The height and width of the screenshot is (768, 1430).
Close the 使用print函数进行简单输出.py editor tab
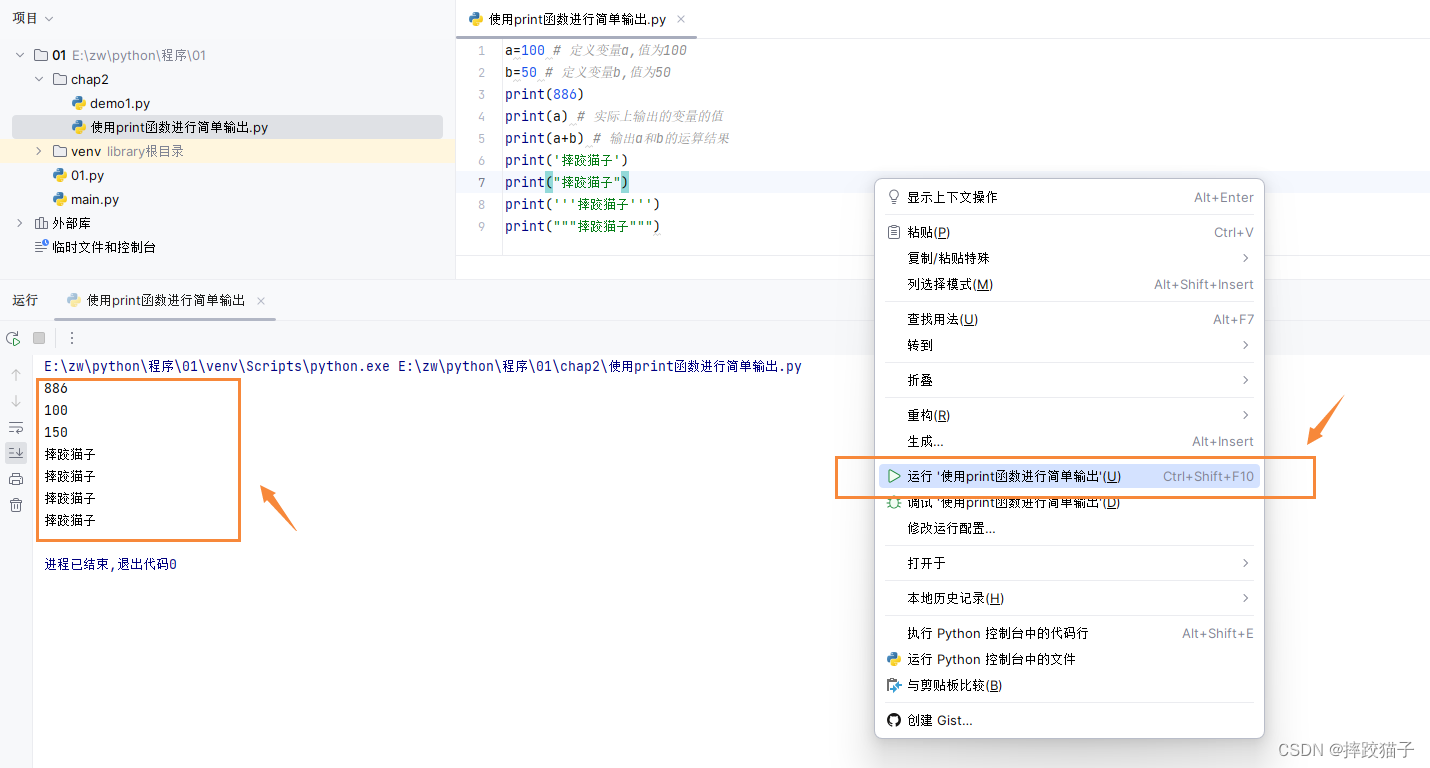tap(681, 19)
